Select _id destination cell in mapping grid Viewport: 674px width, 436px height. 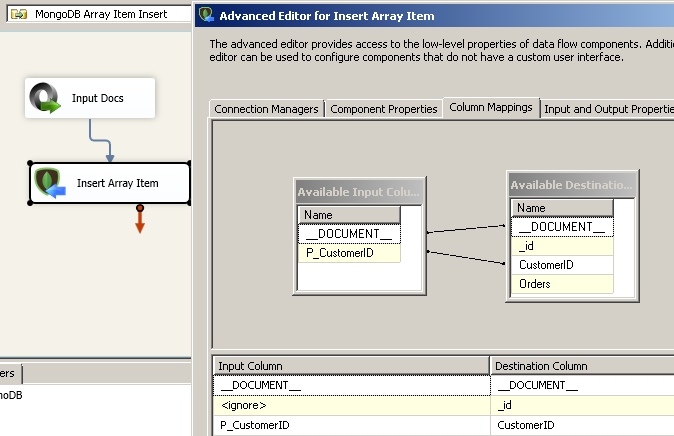click(582, 405)
